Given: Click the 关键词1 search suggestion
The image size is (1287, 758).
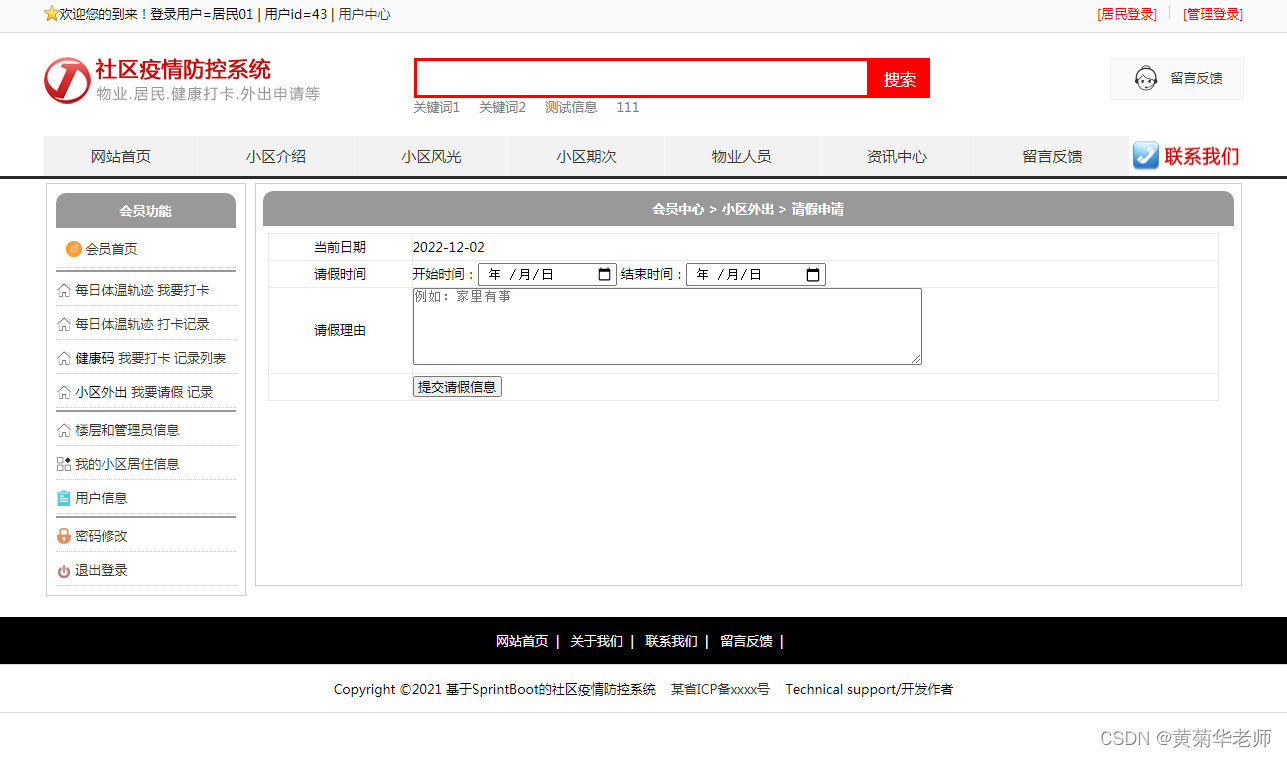Looking at the screenshot, I should 437,107.
